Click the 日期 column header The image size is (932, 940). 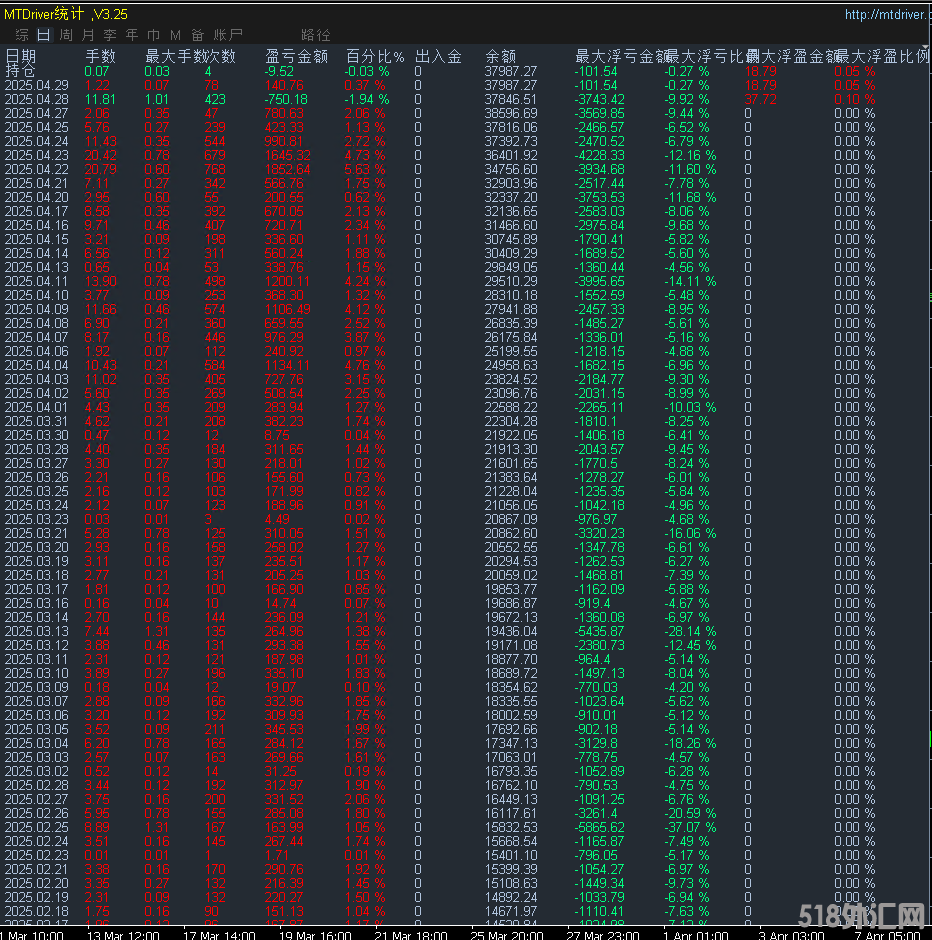[x=21, y=57]
